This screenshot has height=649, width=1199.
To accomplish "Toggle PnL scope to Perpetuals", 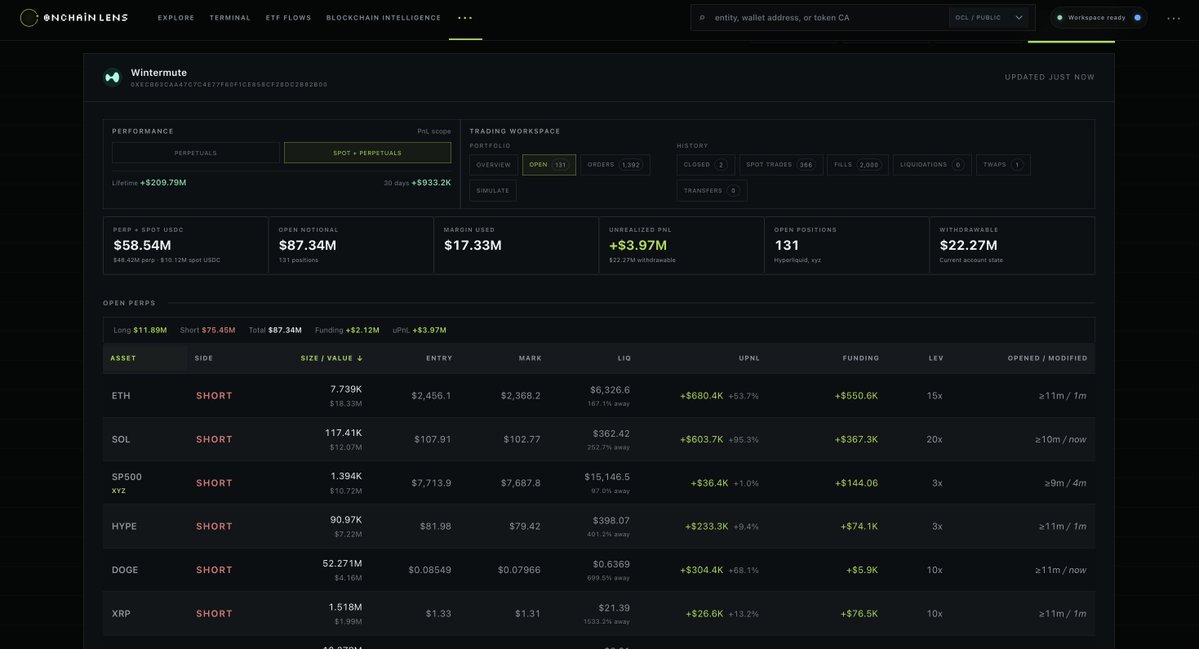I will pyautogui.click(x=196, y=153).
